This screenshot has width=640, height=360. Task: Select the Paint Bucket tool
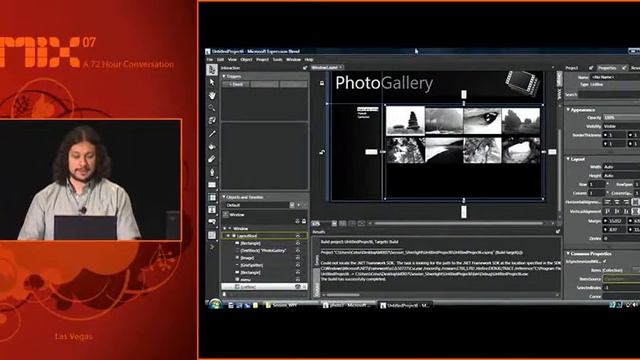pyautogui.click(x=212, y=146)
